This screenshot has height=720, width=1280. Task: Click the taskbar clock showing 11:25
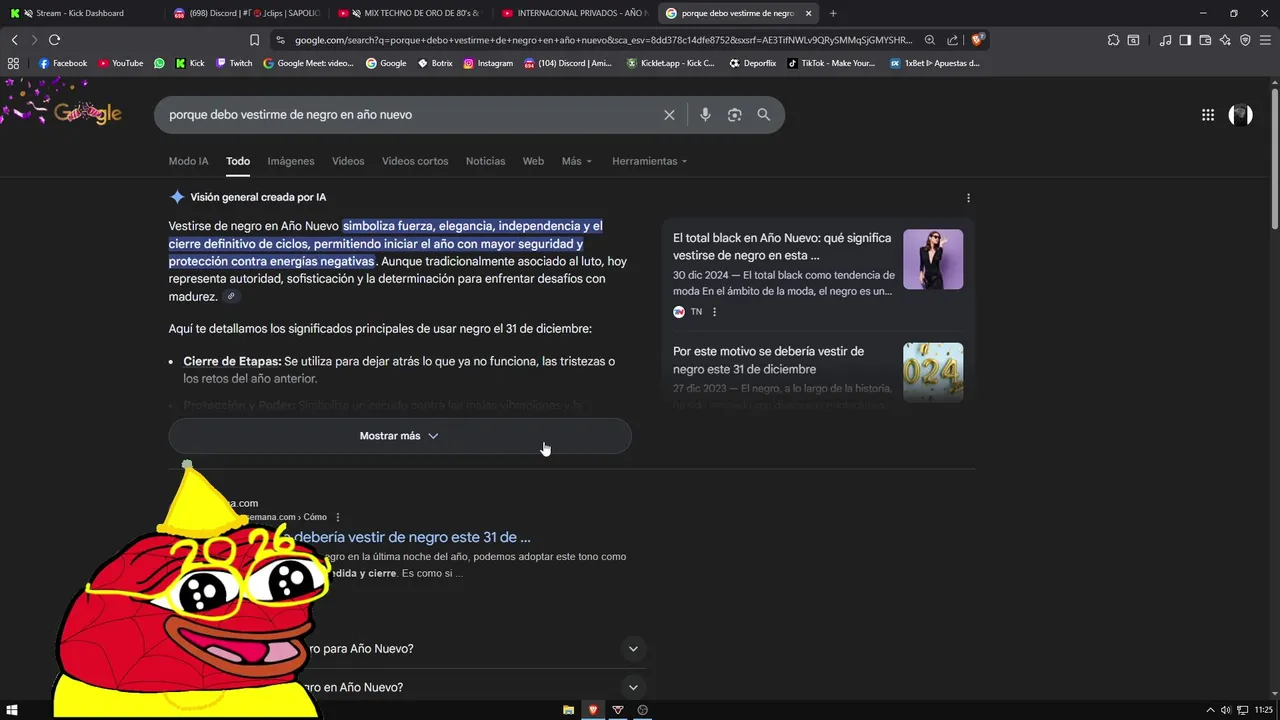[1264, 710]
